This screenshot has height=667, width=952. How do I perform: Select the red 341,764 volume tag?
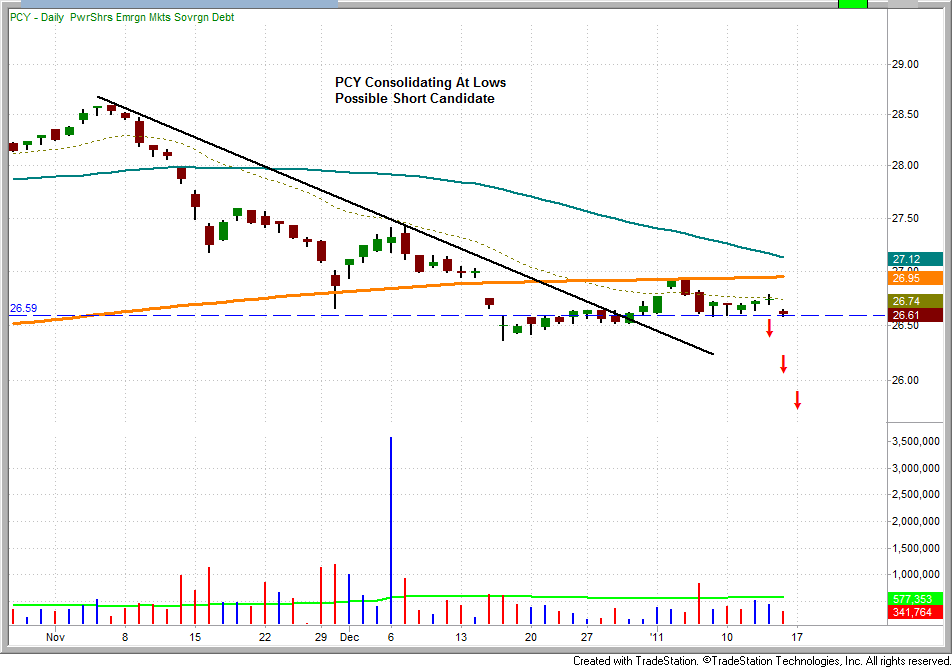click(x=914, y=612)
